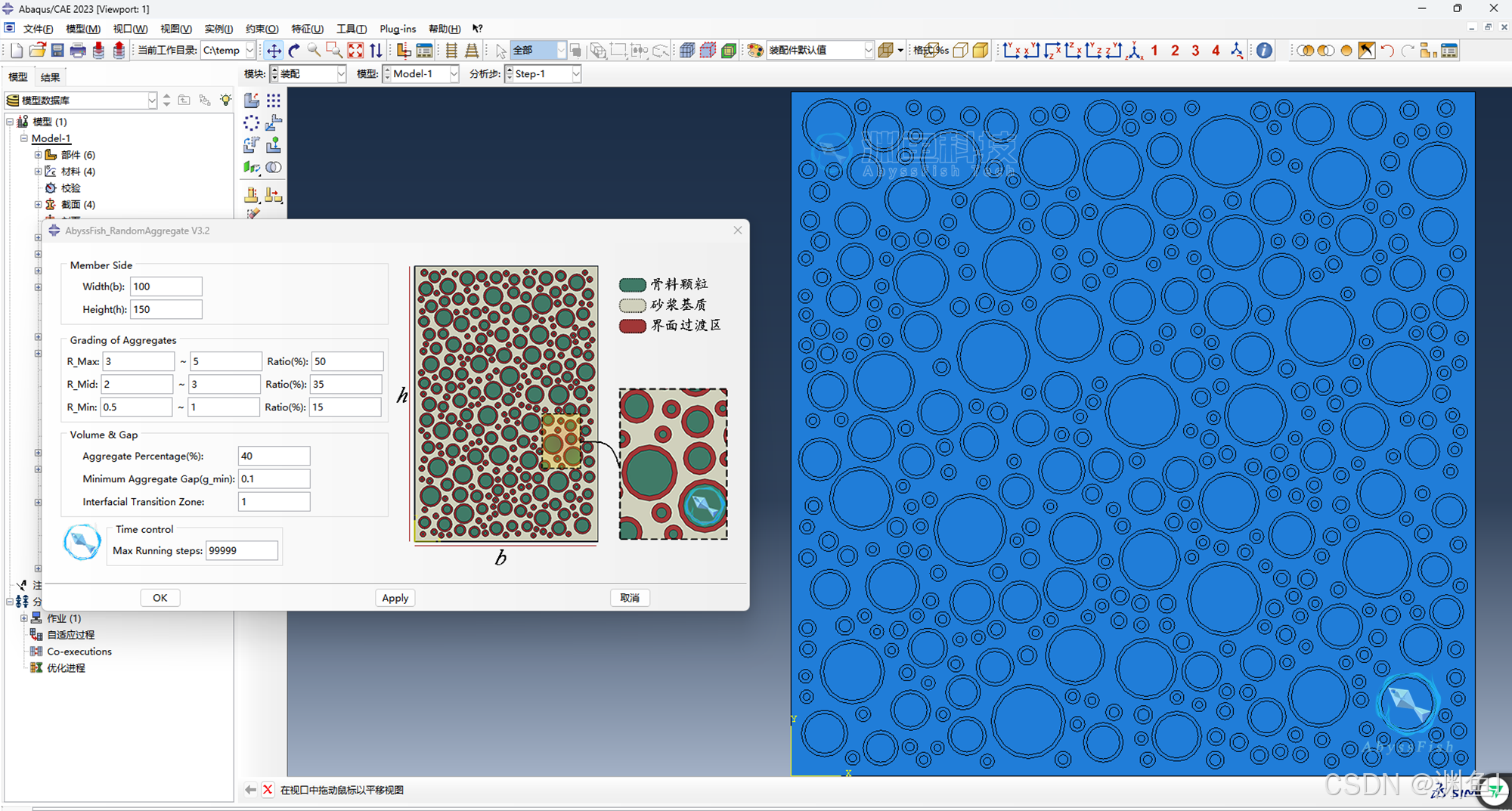Expand the 作业 (1) tree node
1512x811 pixels.
[24, 618]
